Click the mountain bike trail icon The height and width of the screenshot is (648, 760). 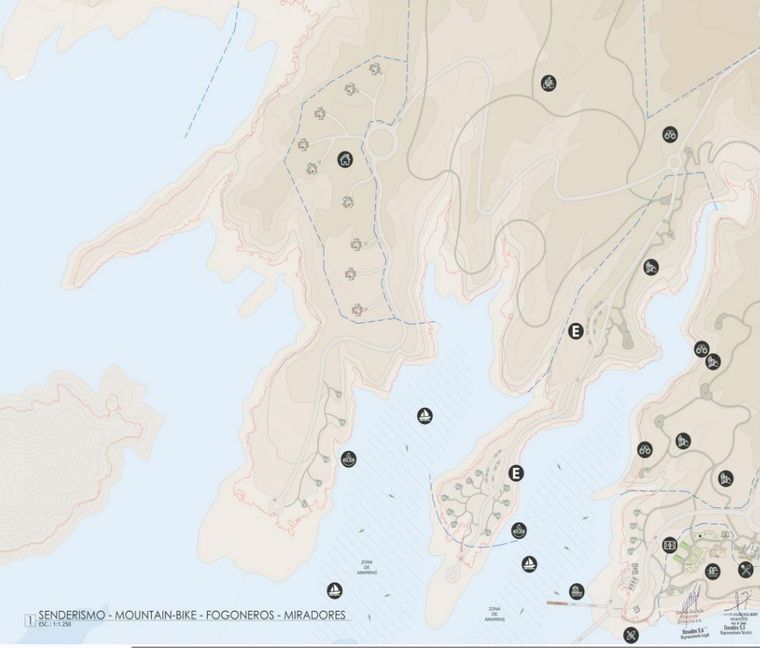[x=548, y=83]
